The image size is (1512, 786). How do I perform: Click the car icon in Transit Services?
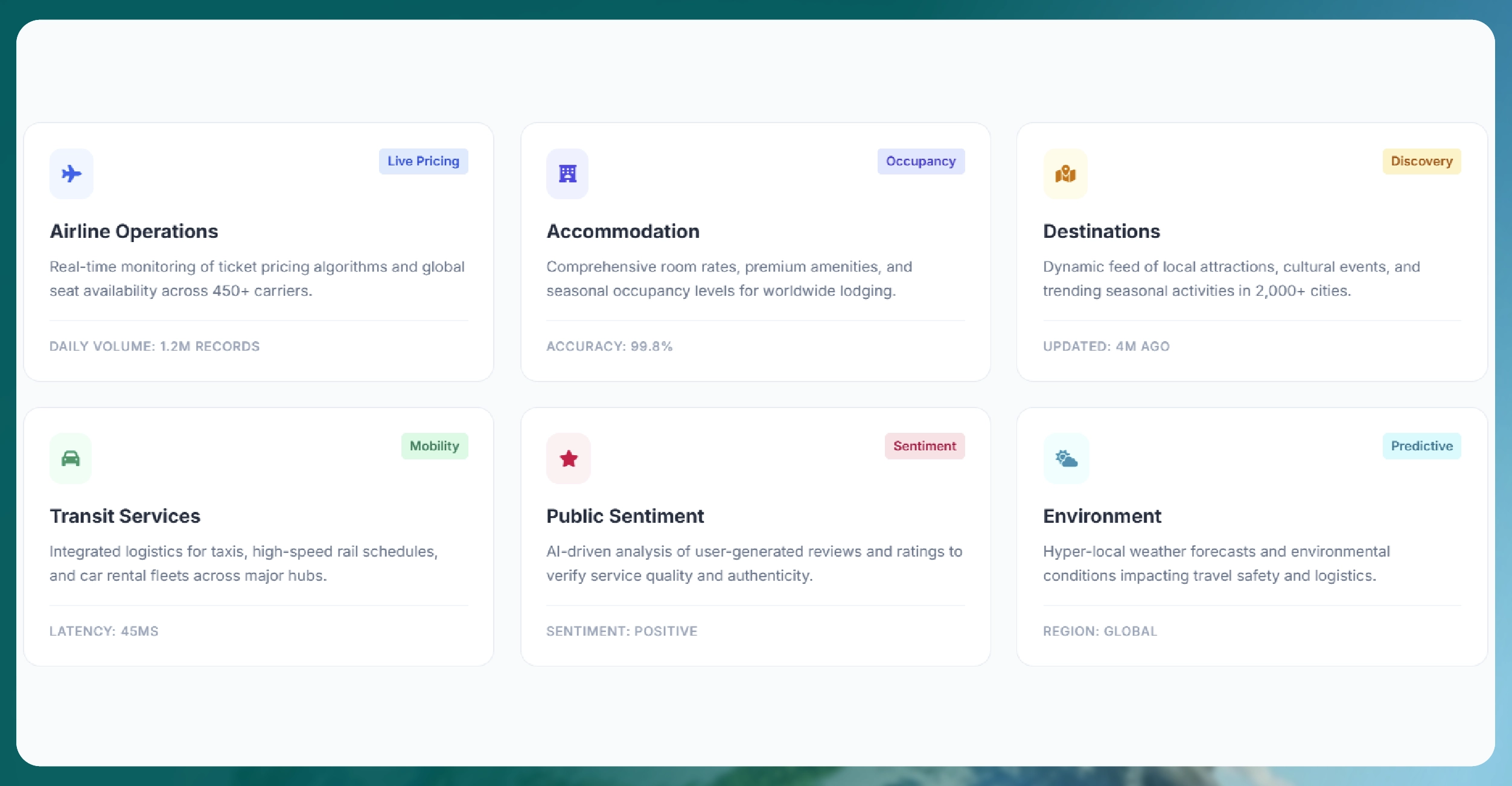71,459
